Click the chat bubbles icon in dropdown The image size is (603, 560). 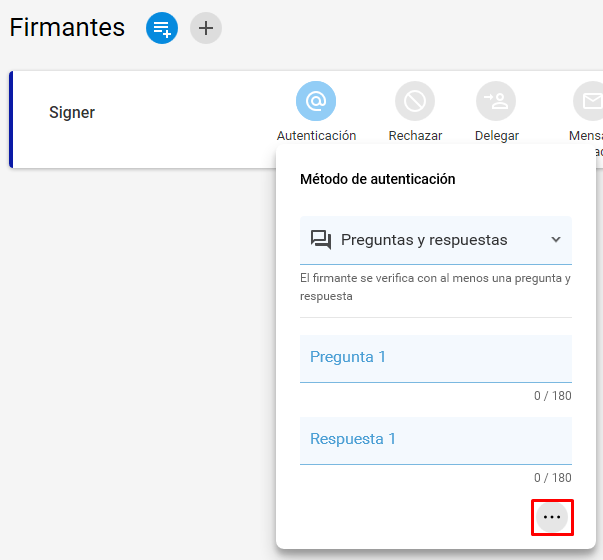click(x=321, y=240)
